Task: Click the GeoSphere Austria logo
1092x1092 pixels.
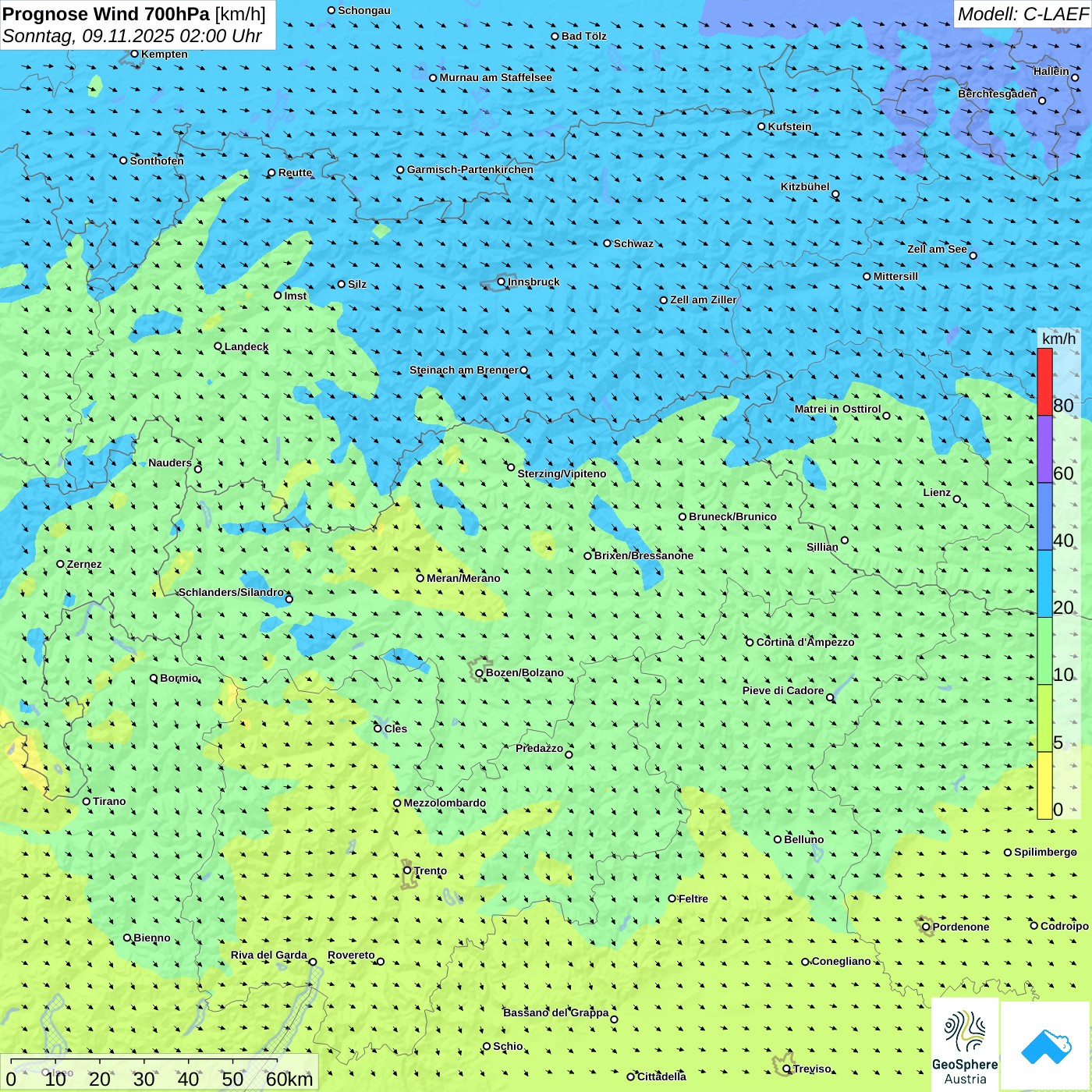Action: click(x=965, y=1044)
